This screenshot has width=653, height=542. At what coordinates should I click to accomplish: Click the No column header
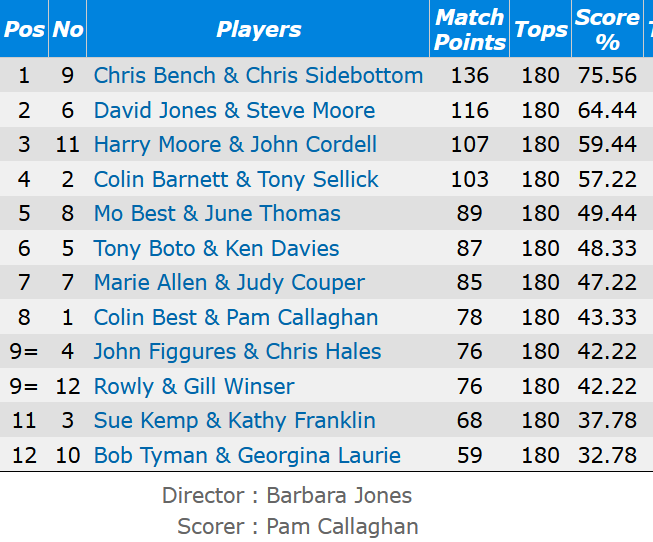68,29
